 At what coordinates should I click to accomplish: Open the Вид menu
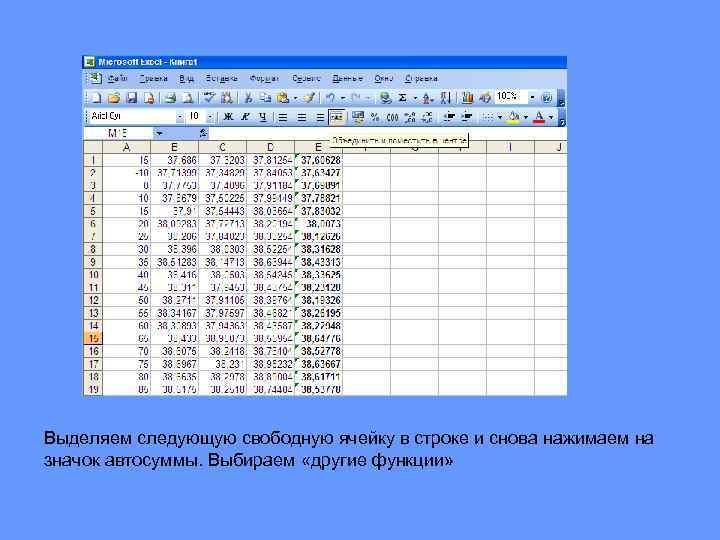(x=186, y=79)
